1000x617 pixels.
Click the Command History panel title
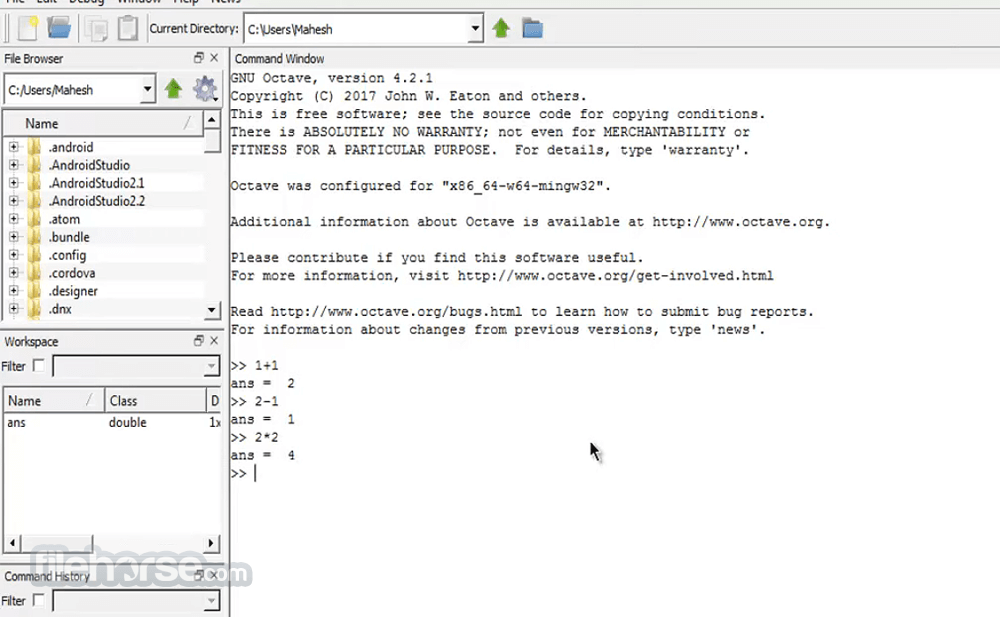(x=47, y=576)
